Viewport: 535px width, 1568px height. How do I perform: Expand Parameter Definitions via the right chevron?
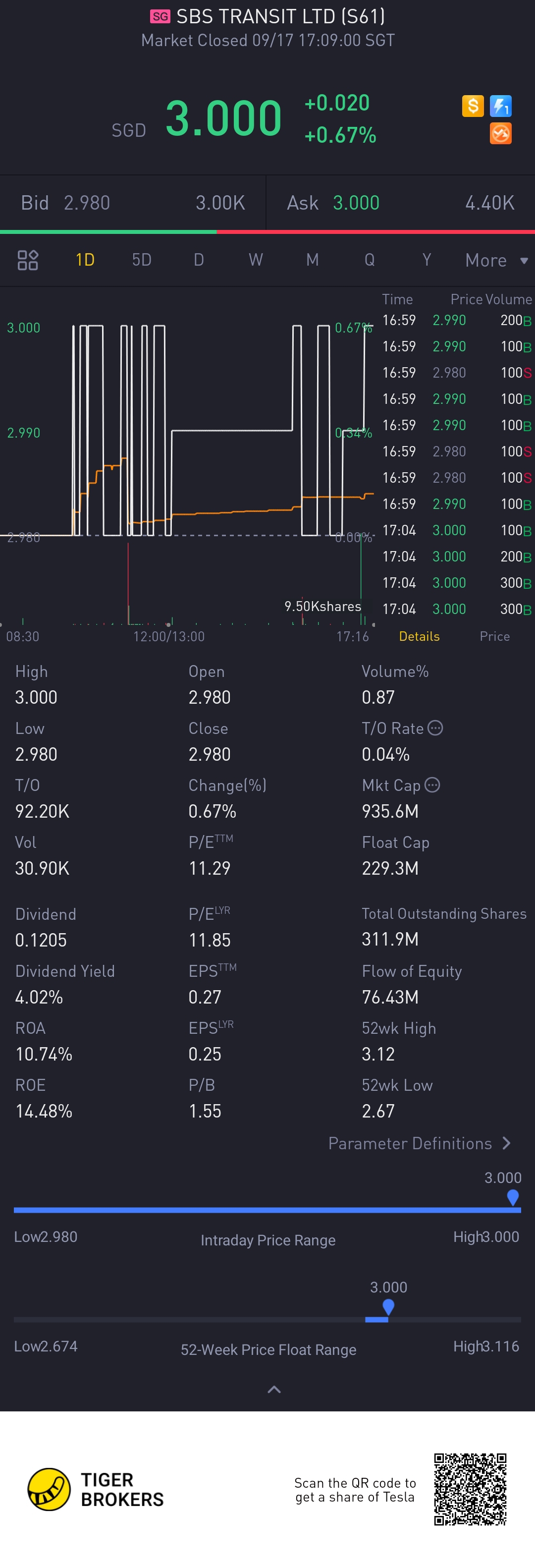pos(506,1143)
